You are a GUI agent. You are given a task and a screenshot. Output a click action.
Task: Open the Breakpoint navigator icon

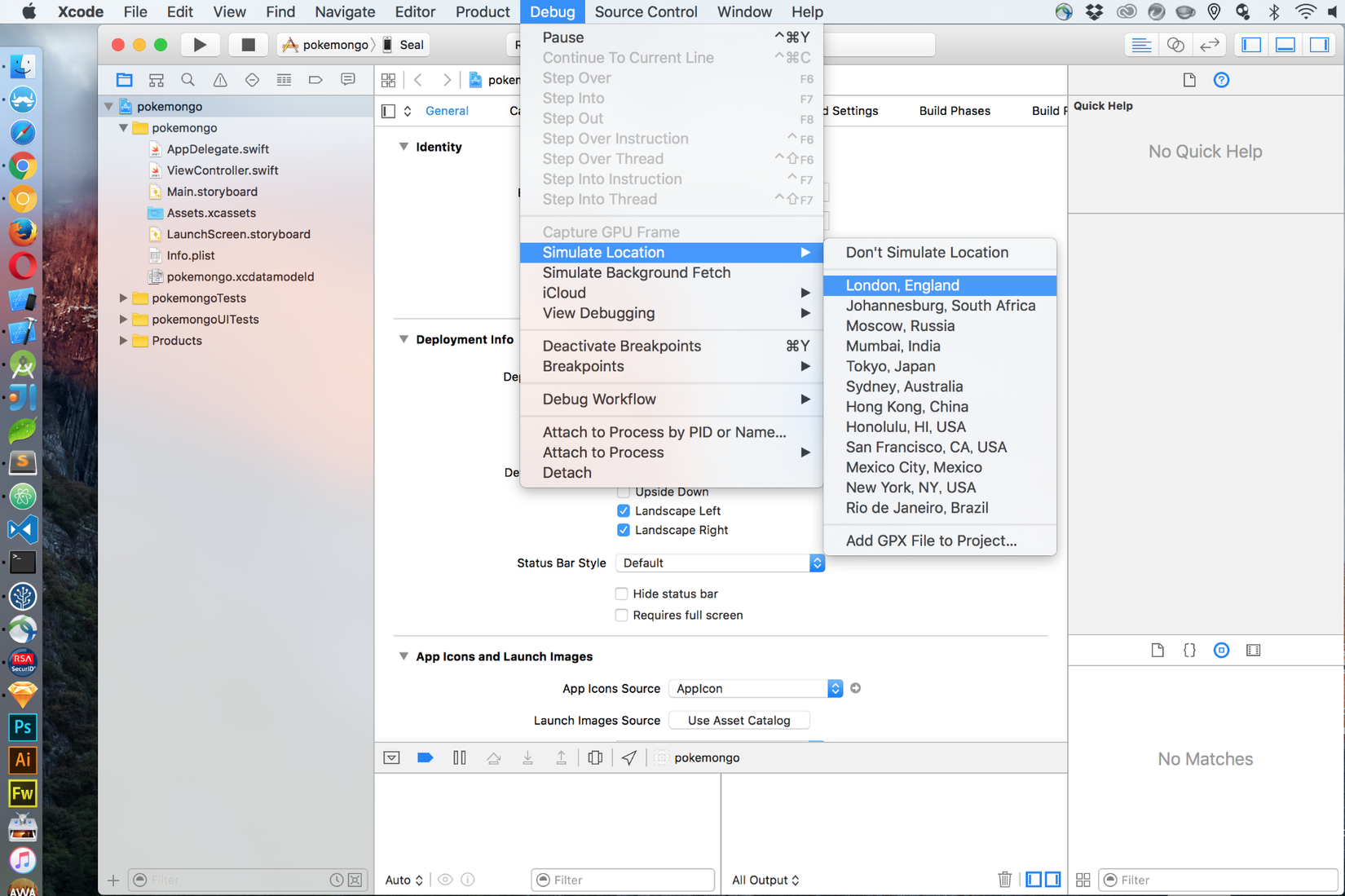click(x=315, y=80)
